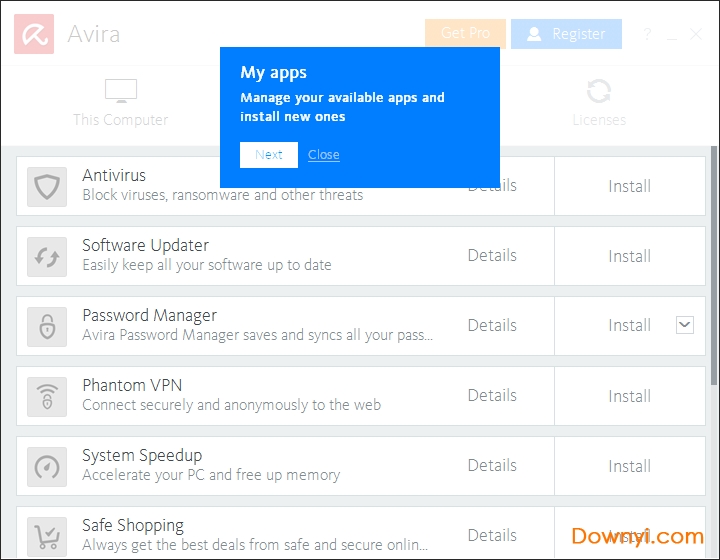This screenshot has height=560, width=720.
Task: Open the Register account button
Action: click(566, 34)
